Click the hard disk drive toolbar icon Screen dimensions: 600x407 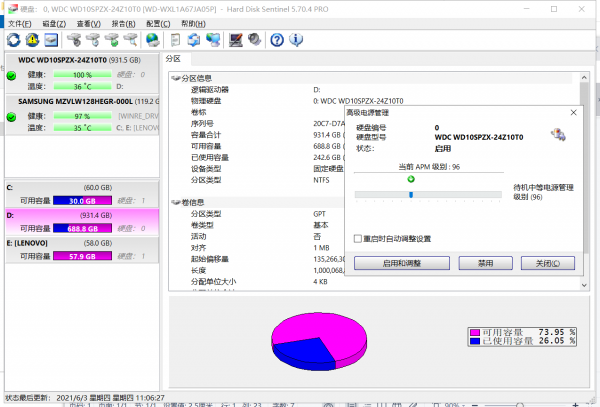(x=51, y=40)
